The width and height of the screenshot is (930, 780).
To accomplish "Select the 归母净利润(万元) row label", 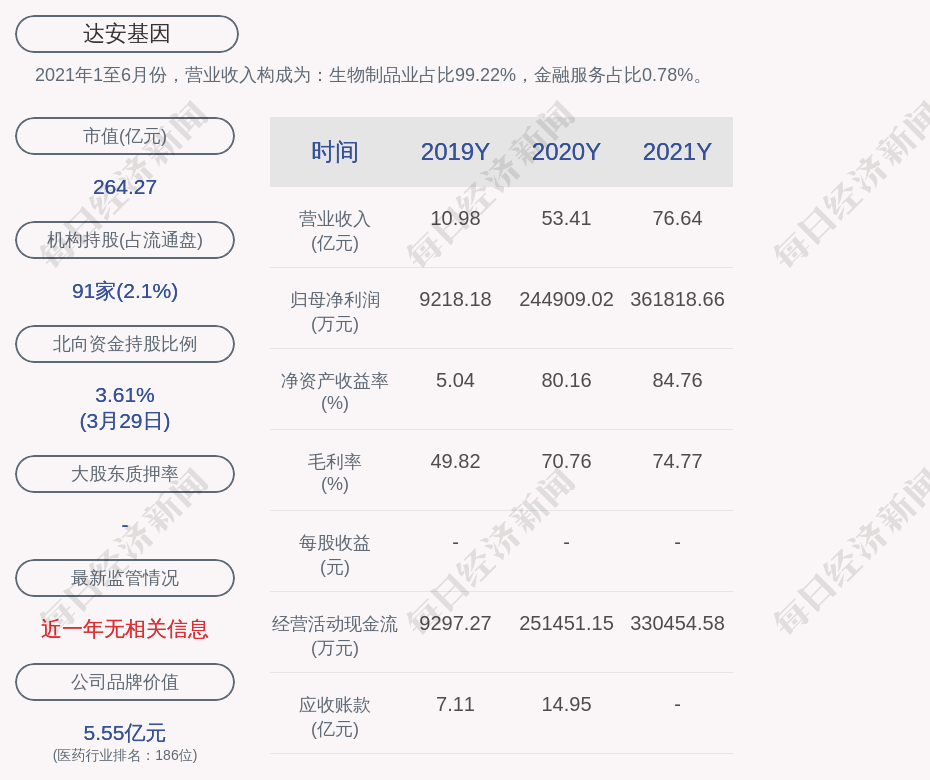I will coord(335,311).
